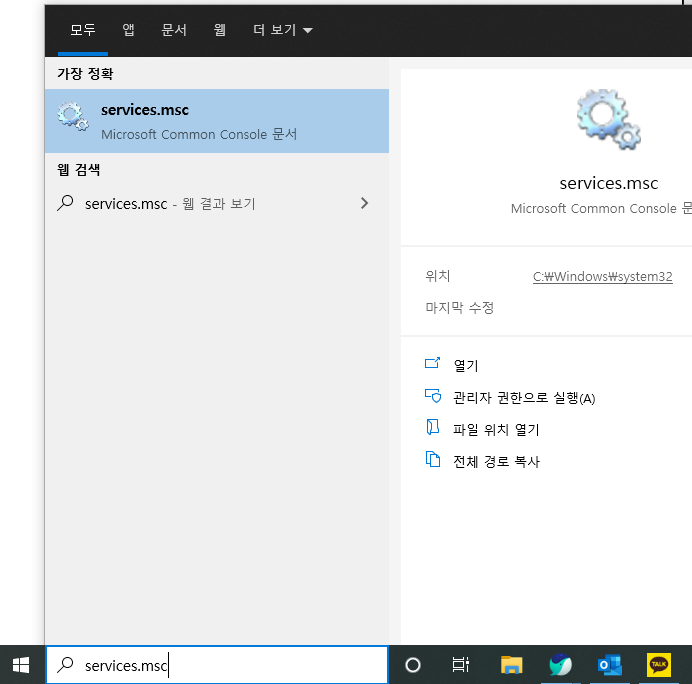This screenshot has height=684, width=692.
Task: Click the 마지막 수정 label
Action: (x=459, y=307)
